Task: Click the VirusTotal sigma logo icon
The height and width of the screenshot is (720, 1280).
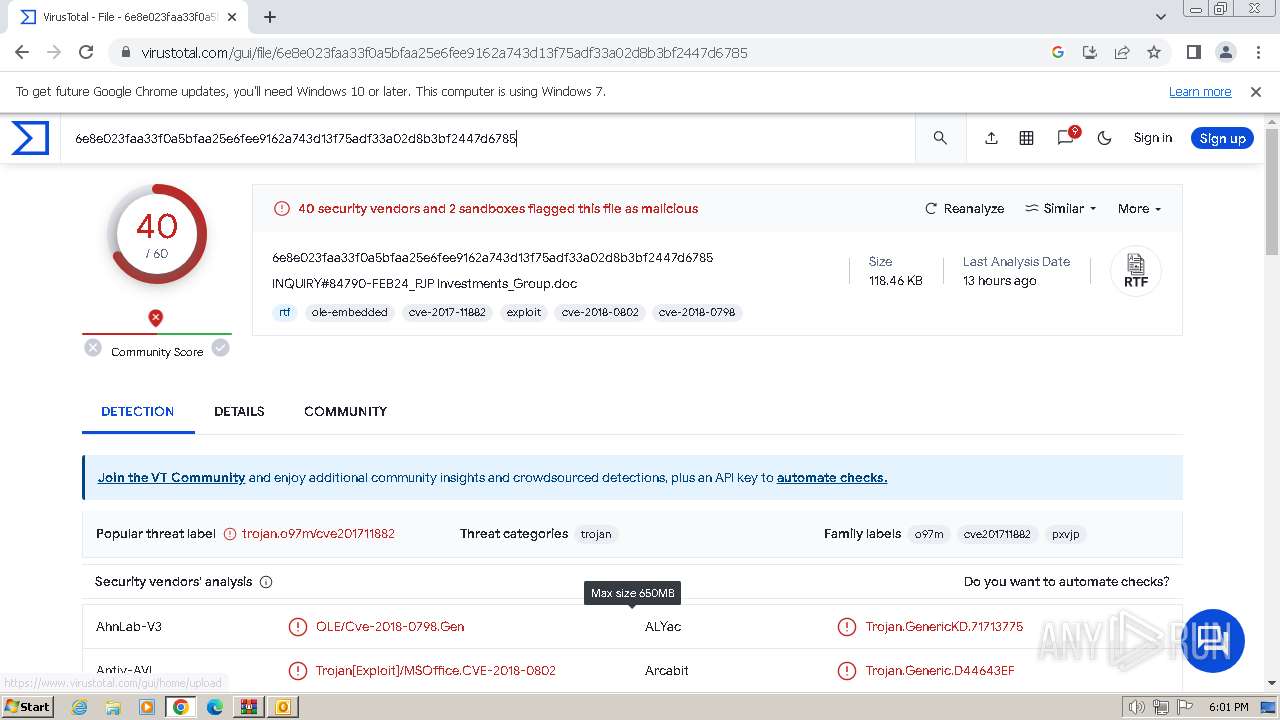Action: point(30,138)
